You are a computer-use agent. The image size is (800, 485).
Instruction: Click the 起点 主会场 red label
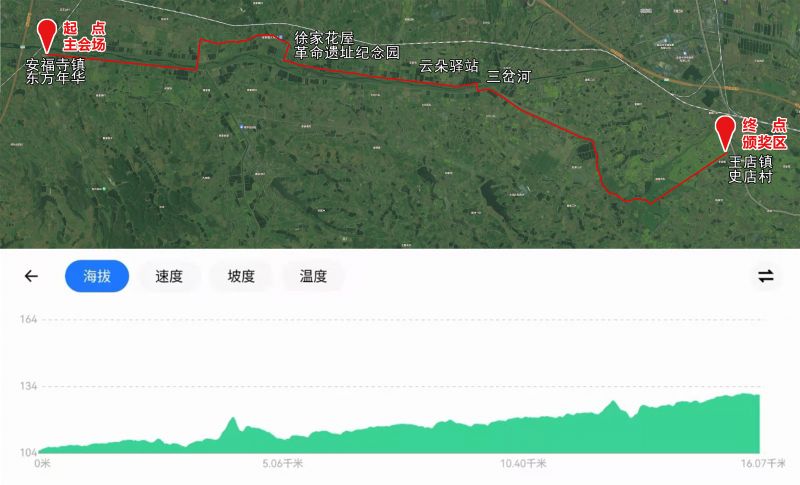(84, 36)
